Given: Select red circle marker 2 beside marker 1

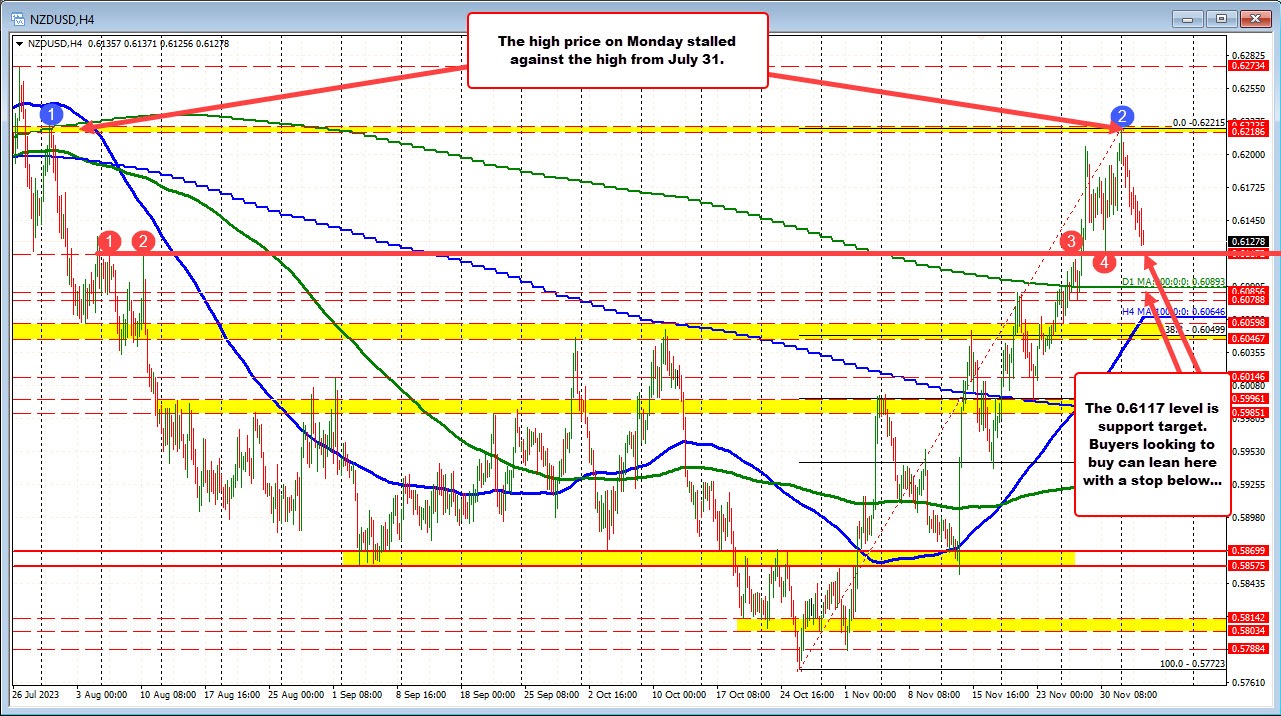Looking at the screenshot, I should click(143, 242).
